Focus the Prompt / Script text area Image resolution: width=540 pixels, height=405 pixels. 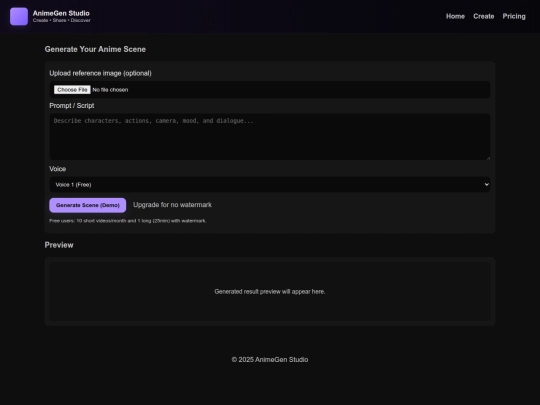click(x=270, y=137)
